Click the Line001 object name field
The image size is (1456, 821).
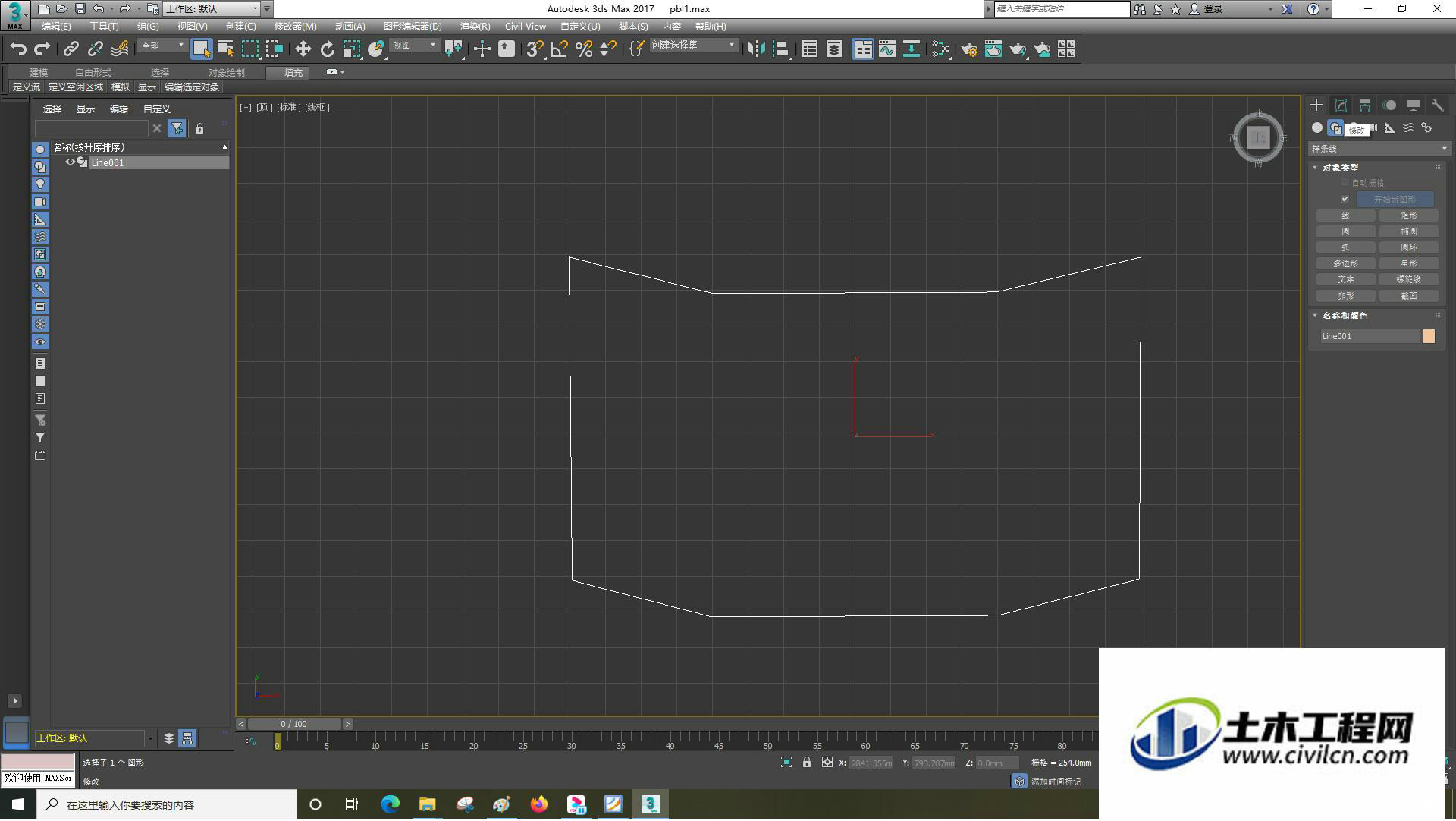pos(1370,336)
